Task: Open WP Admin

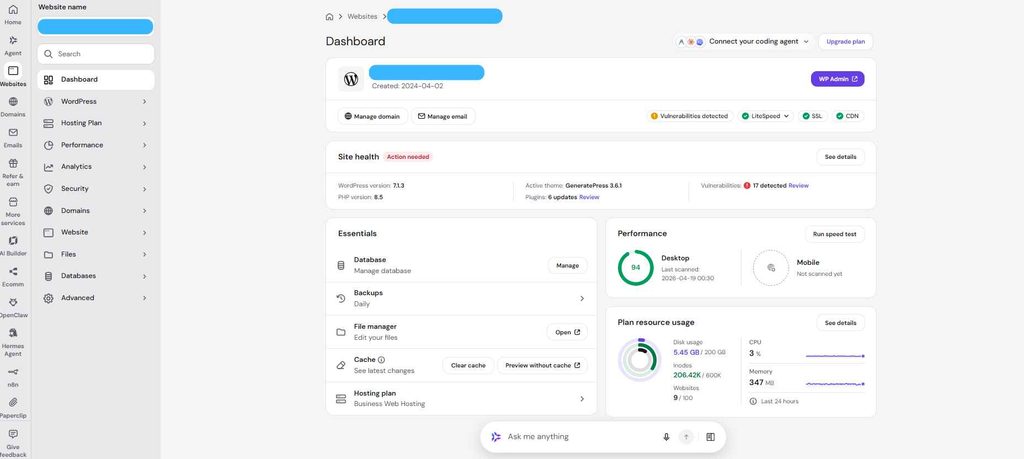Action: tap(837, 79)
